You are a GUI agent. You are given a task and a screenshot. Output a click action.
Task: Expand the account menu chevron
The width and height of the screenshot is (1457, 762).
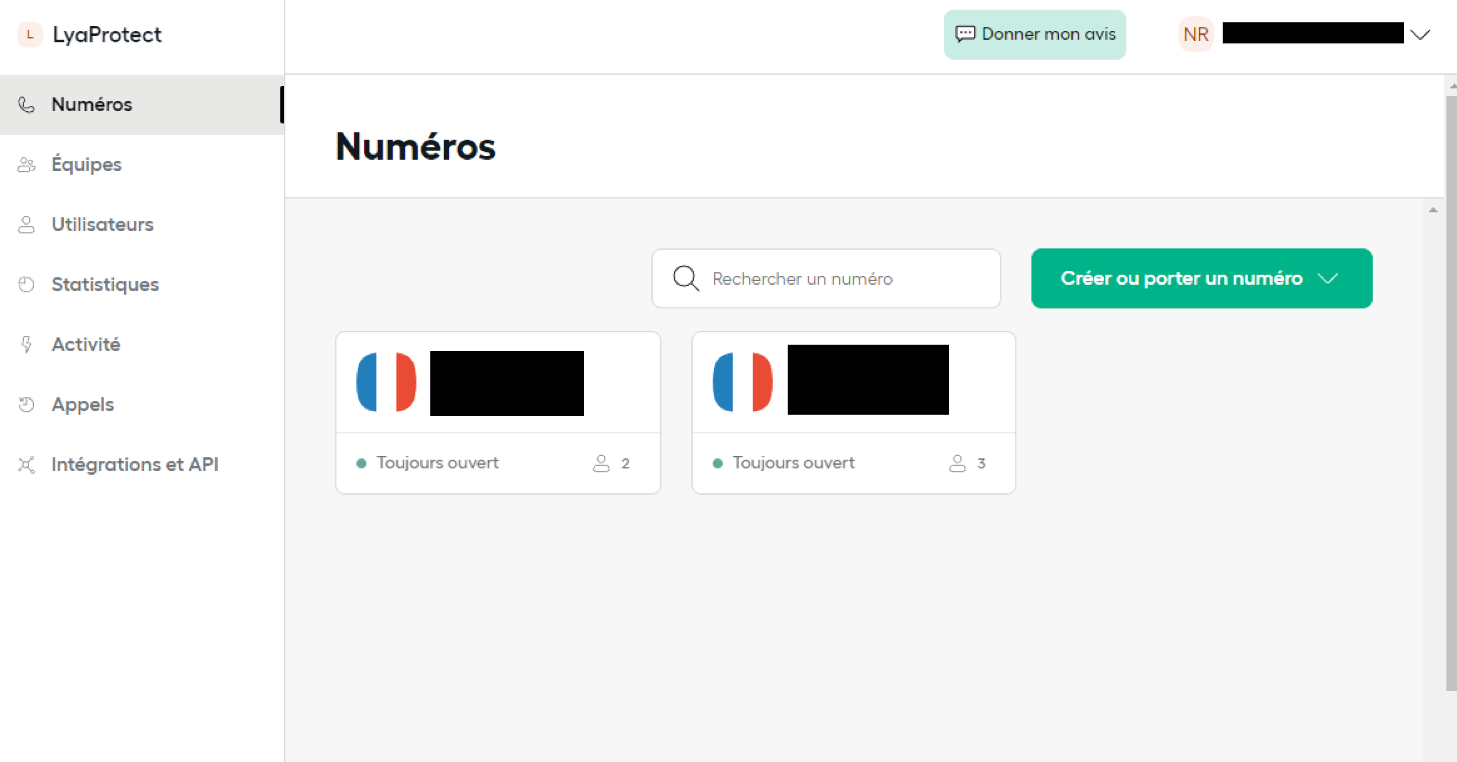(x=1420, y=35)
